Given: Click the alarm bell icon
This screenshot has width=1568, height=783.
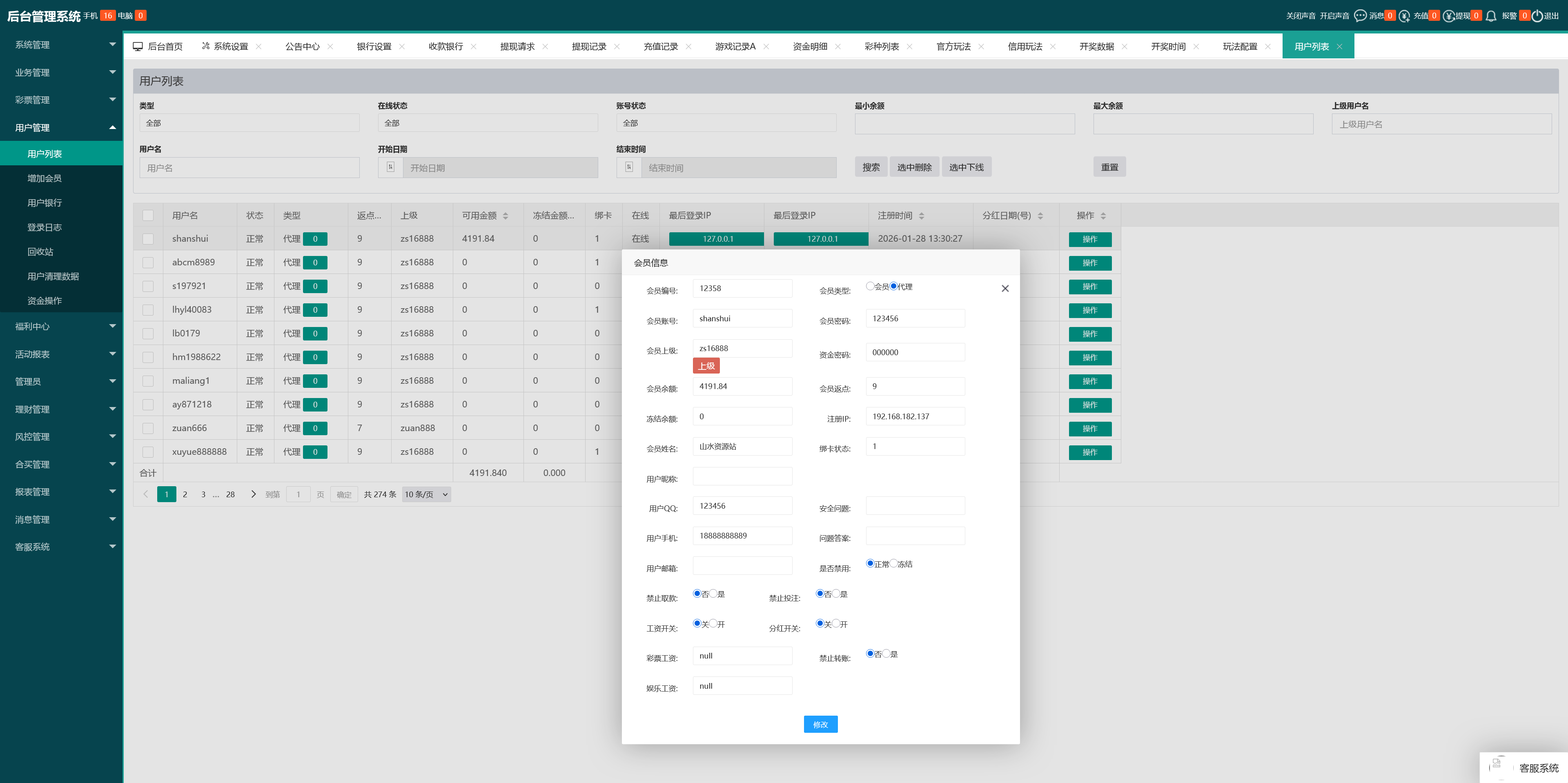Looking at the screenshot, I should pyautogui.click(x=1491, y=16).
